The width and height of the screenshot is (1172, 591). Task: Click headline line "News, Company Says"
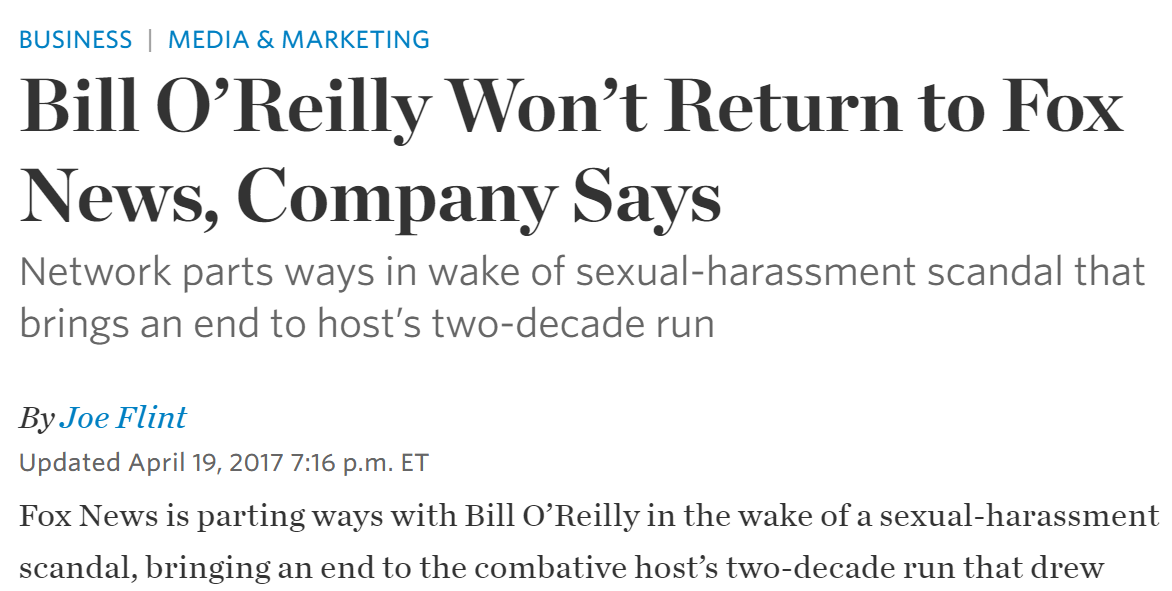(371, 197)
